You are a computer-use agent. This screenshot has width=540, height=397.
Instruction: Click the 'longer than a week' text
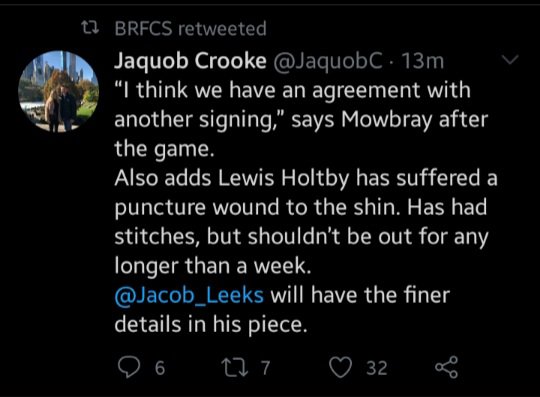click(x=212, y=266)
